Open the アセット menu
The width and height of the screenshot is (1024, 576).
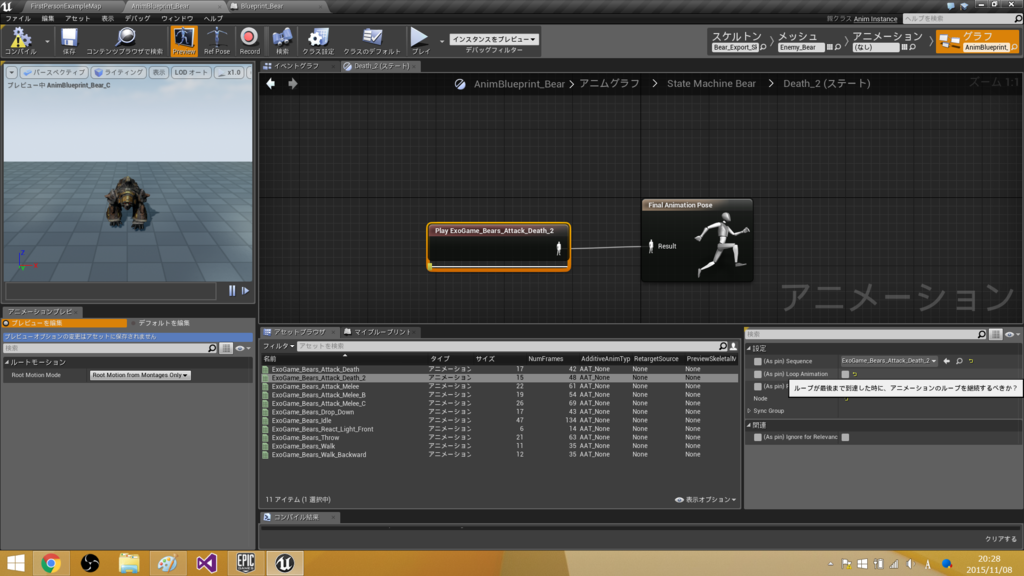(77, 18)
